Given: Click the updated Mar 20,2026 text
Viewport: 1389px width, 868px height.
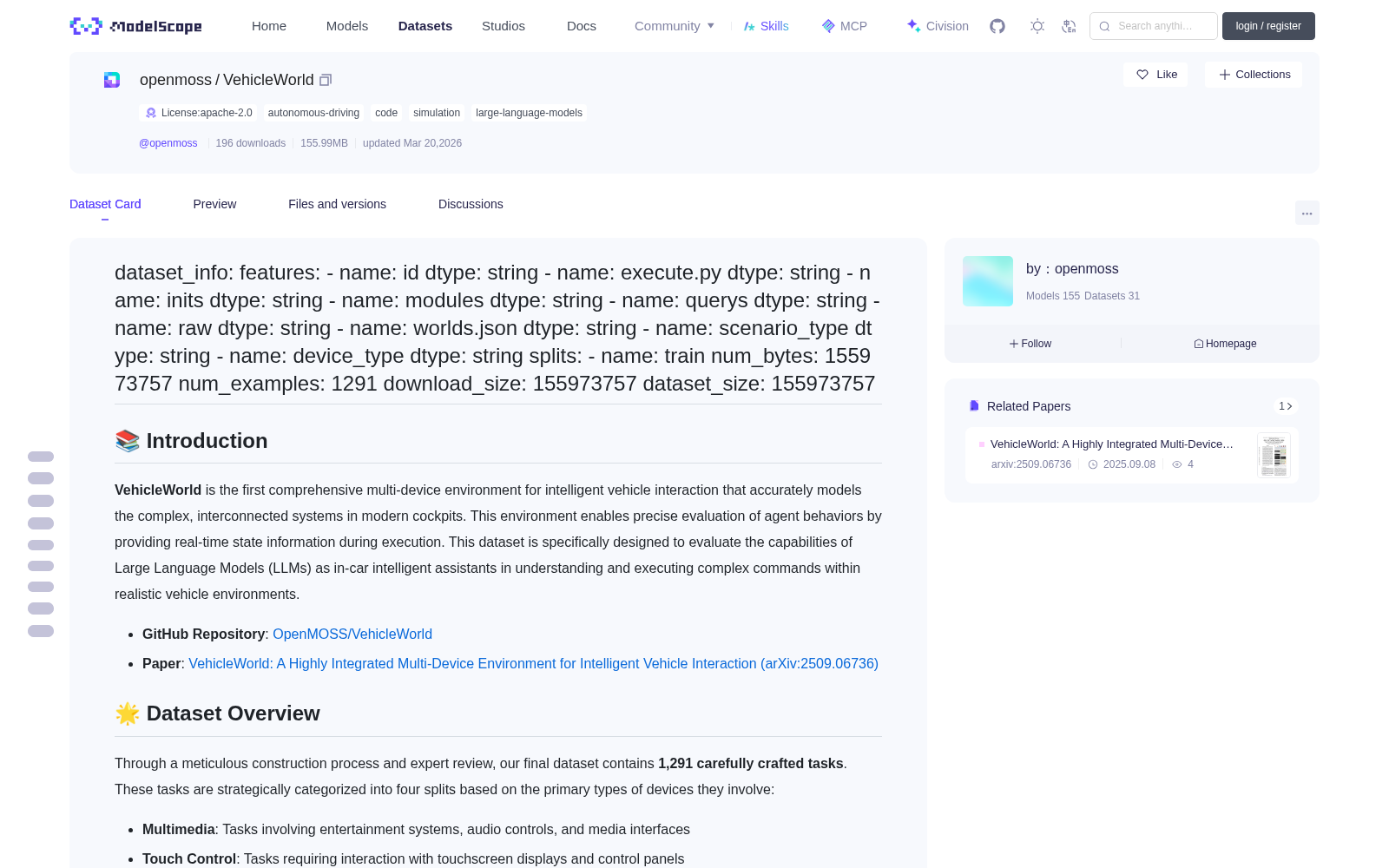Looking at the screenshot, I should tap(412, 143).
